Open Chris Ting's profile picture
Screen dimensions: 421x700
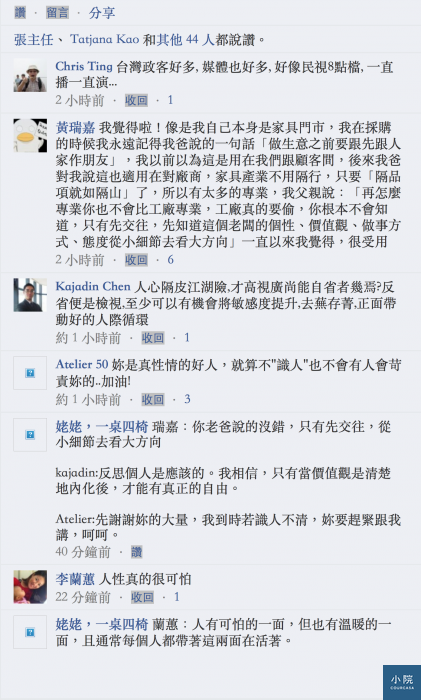[30, 75]
